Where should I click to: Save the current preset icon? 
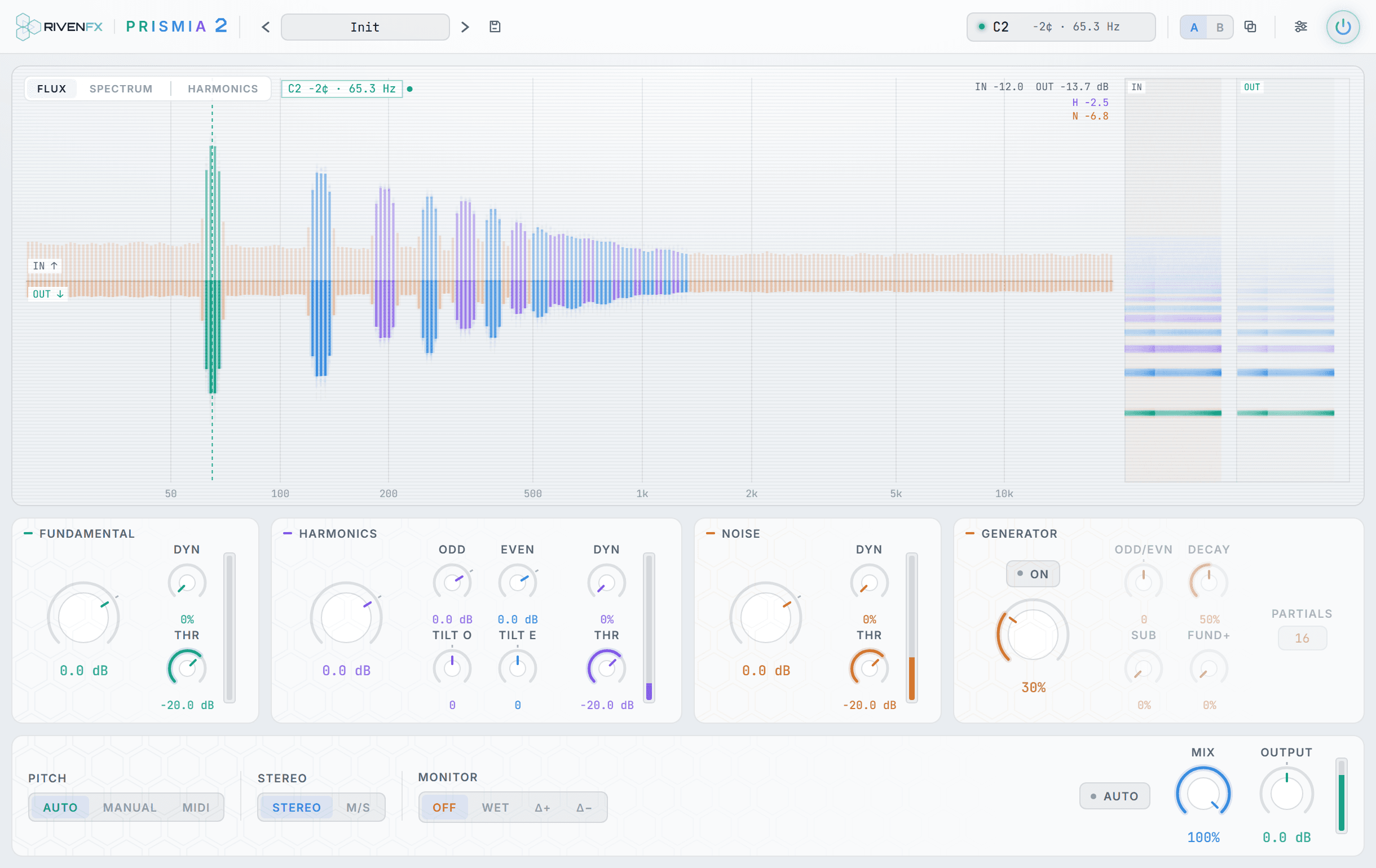(x=495, y=27)
